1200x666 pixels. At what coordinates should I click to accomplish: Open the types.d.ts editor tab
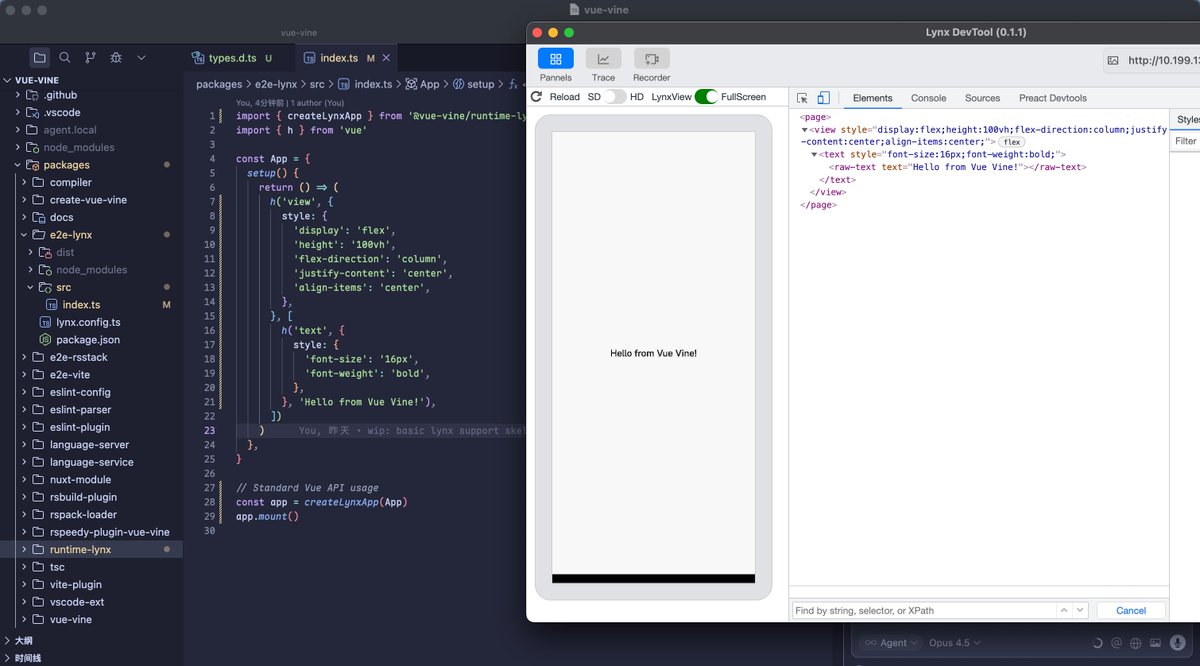(231, 58)
